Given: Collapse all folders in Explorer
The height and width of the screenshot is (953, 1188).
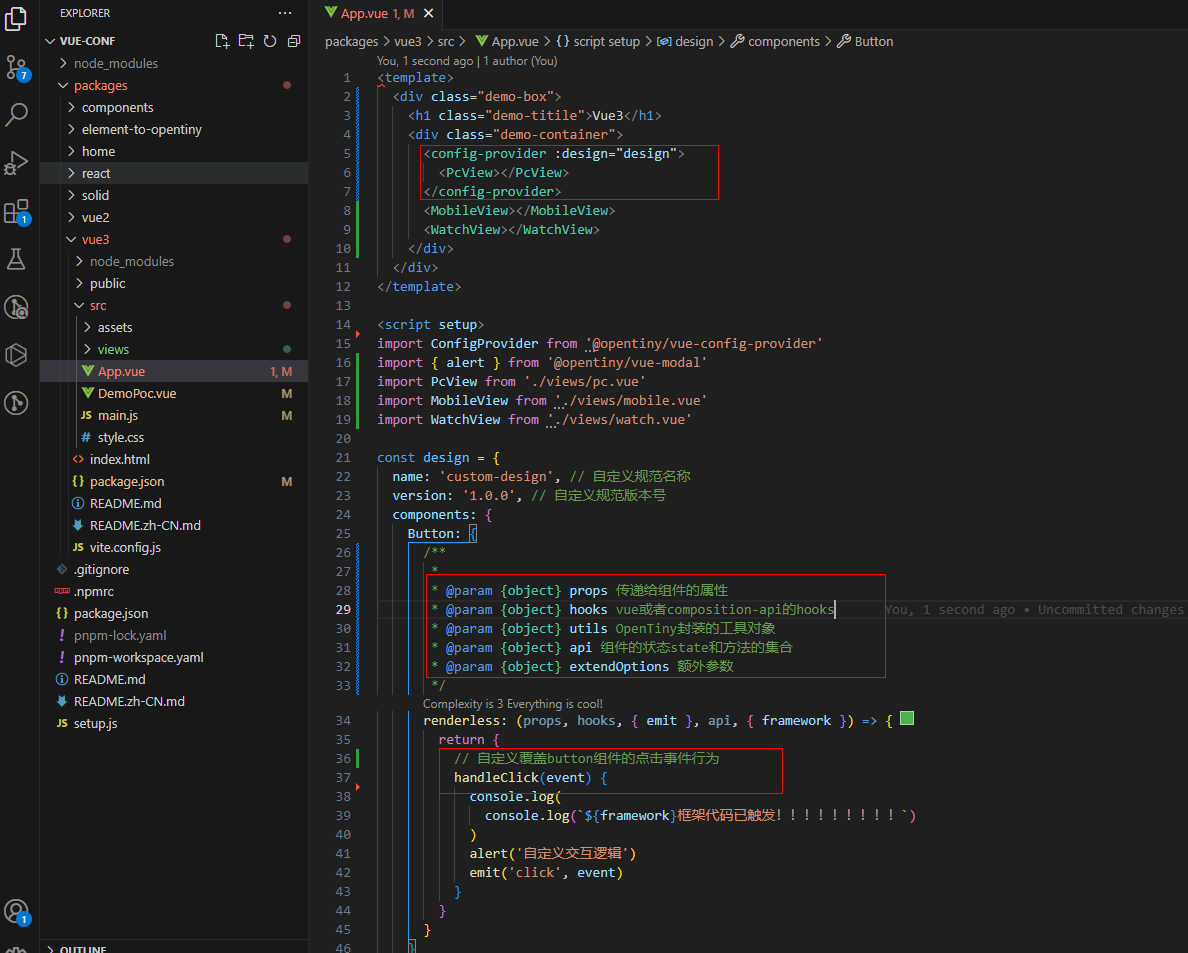Looking at the screenshot, I should [x=294, y=41].
